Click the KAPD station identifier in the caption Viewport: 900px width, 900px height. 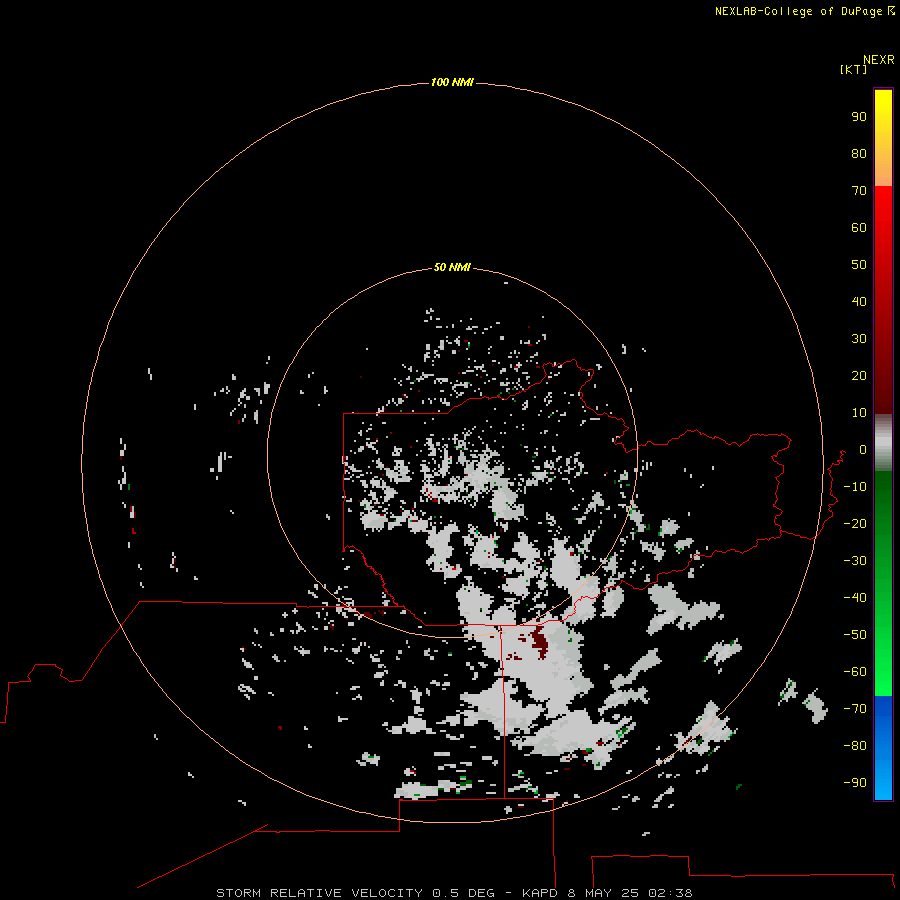point(540,893)
